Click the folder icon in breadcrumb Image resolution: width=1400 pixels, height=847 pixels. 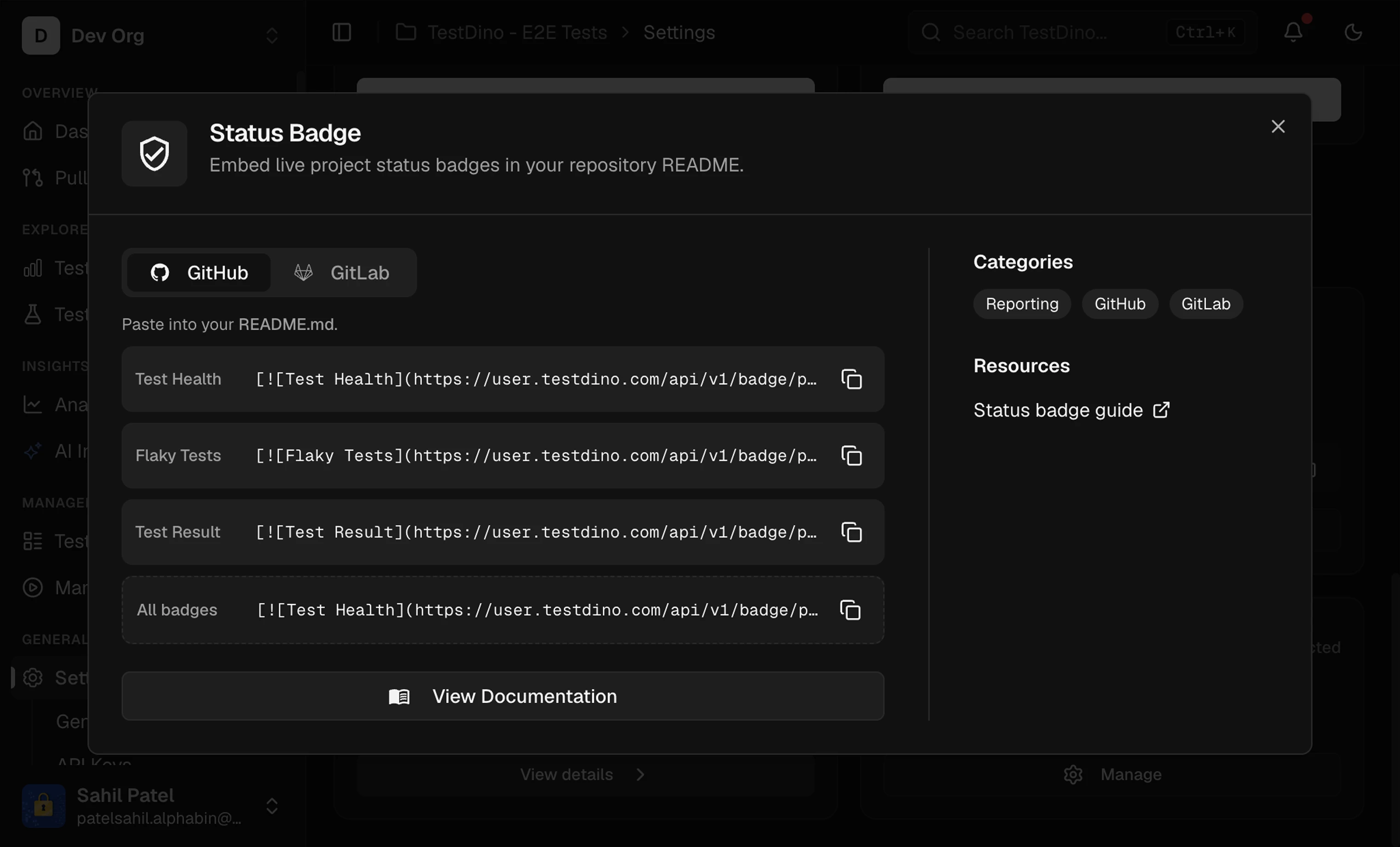click(406, 32)
